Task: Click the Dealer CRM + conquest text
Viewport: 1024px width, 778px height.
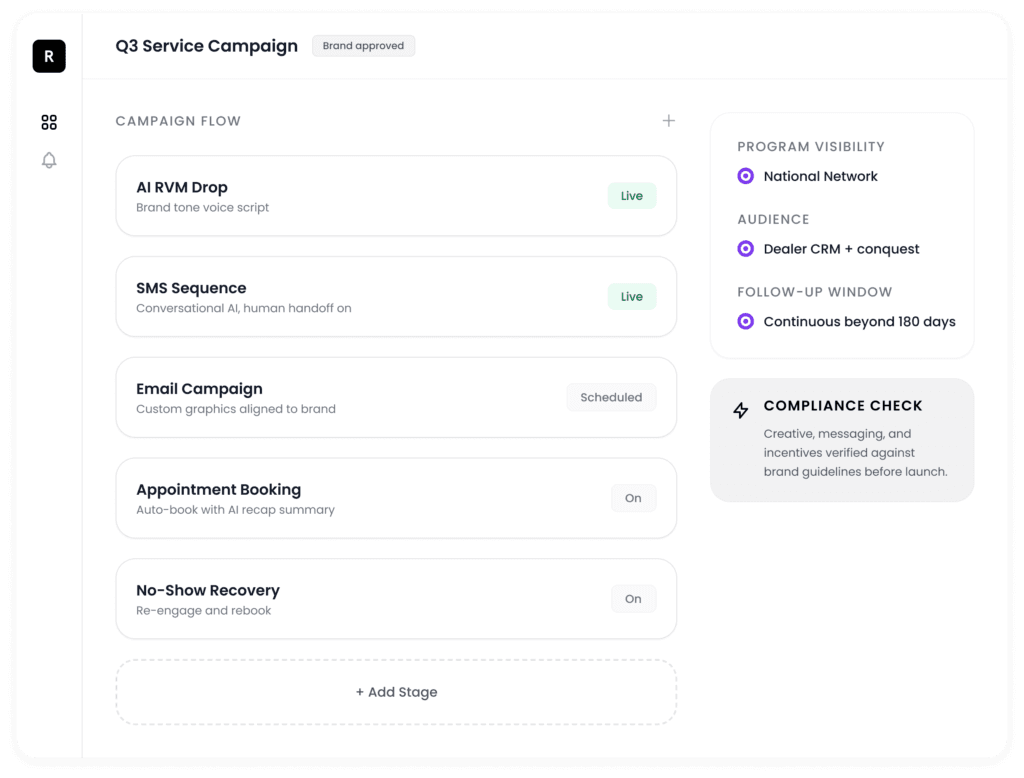Action: pyautogui.click(x=841, y=249)
